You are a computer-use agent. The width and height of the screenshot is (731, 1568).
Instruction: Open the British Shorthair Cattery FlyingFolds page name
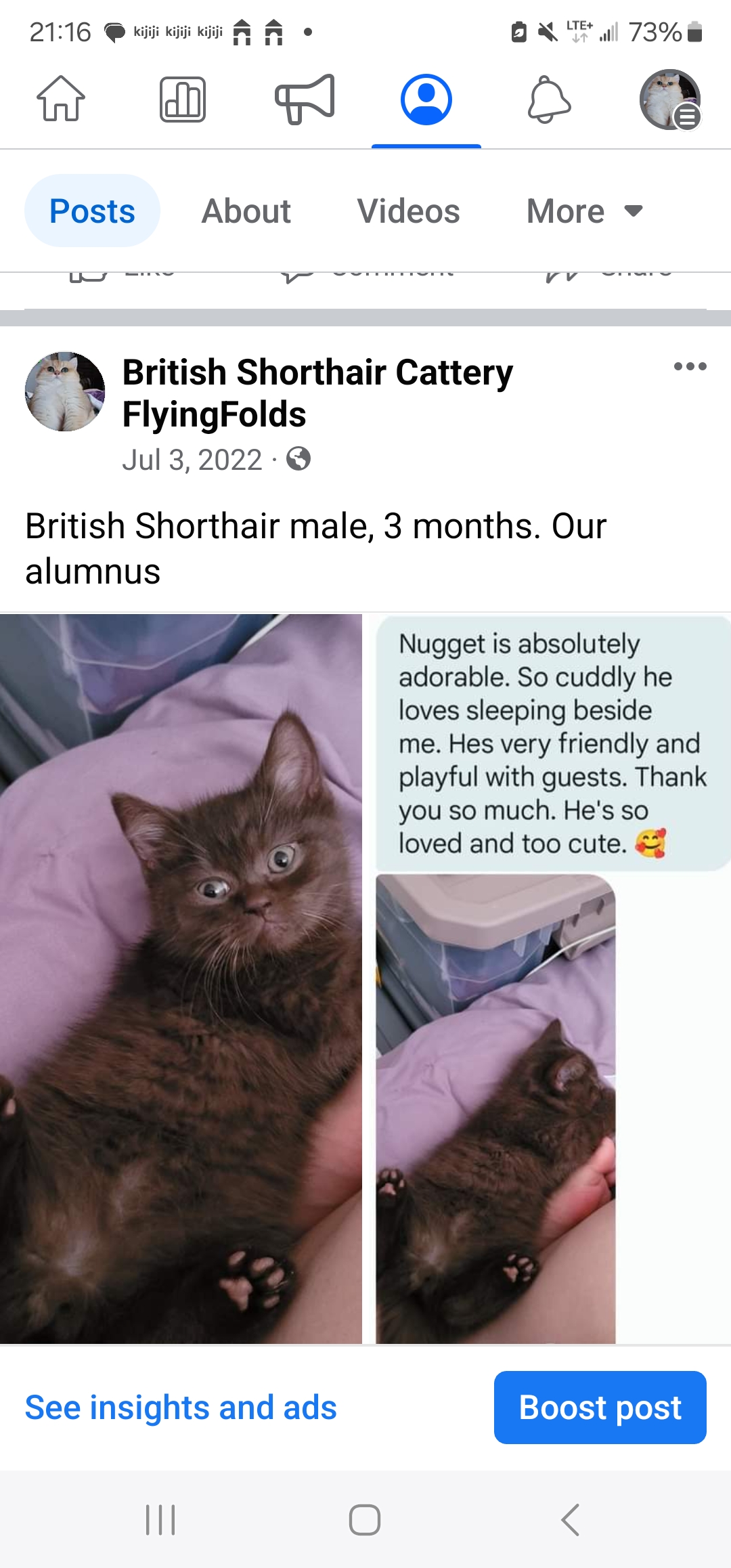click(x=317, y=393)
